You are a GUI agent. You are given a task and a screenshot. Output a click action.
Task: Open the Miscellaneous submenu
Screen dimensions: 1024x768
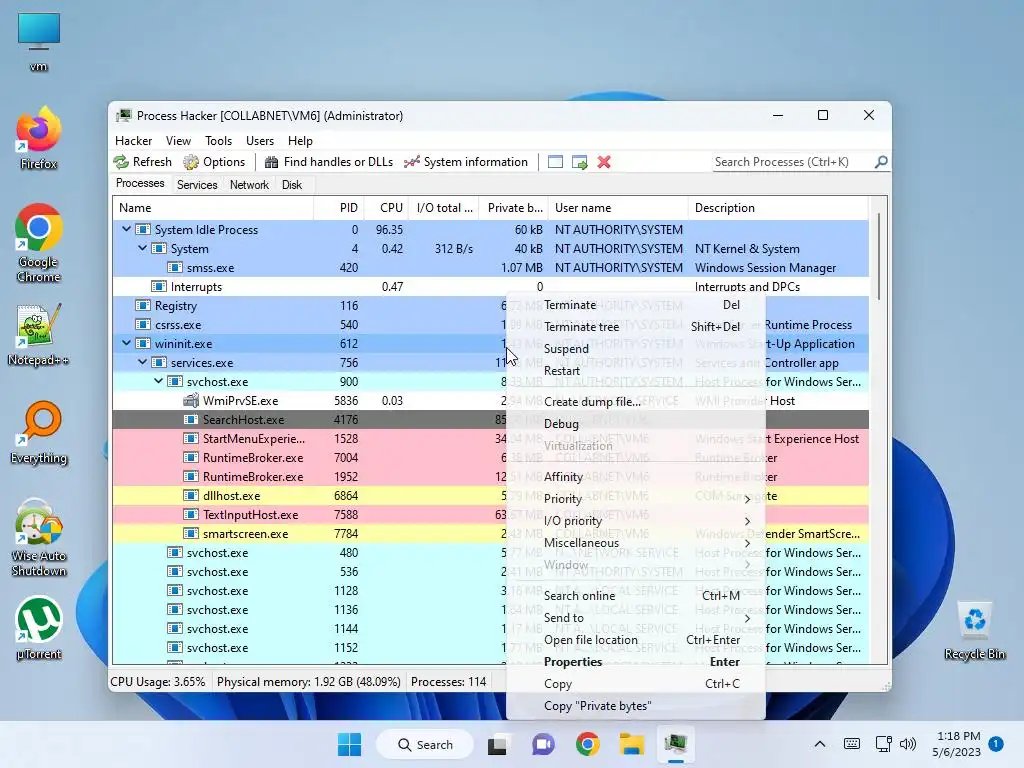tap(636, 543)
